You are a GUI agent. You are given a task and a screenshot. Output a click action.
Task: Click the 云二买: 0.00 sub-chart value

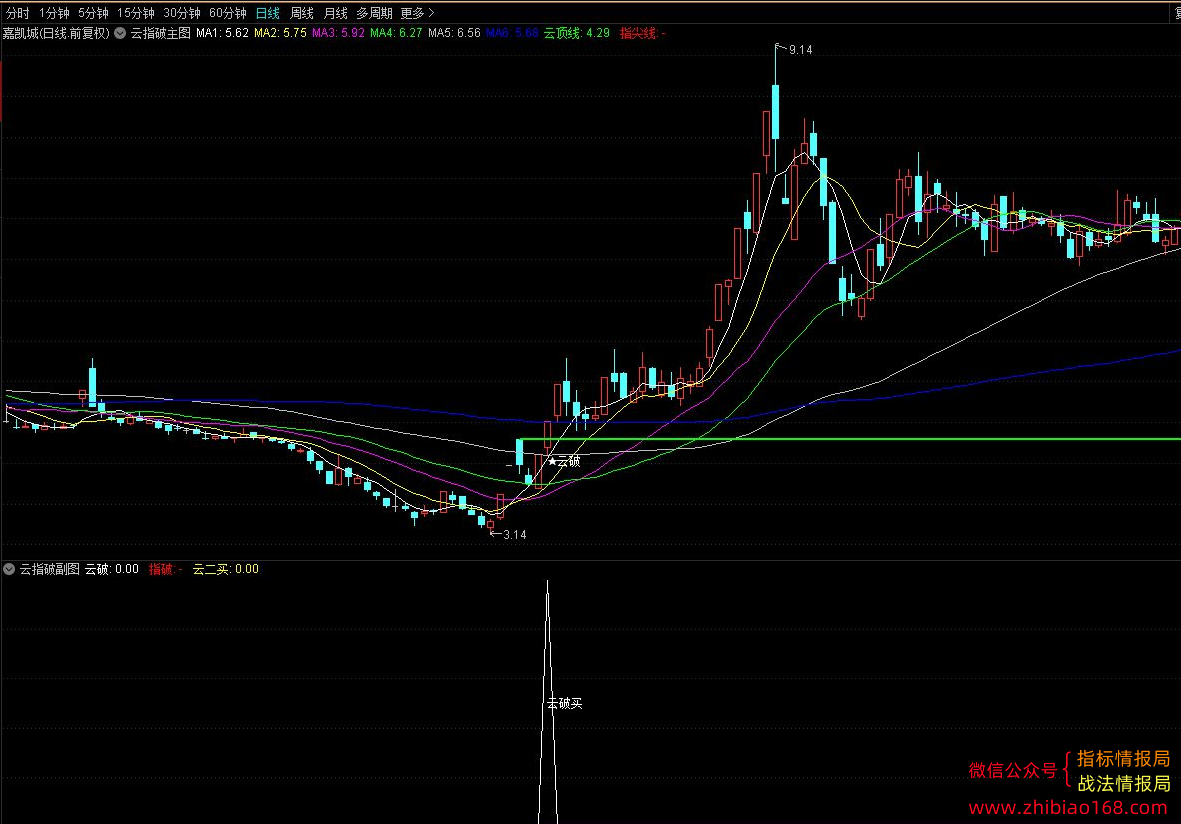coord(226,569)
